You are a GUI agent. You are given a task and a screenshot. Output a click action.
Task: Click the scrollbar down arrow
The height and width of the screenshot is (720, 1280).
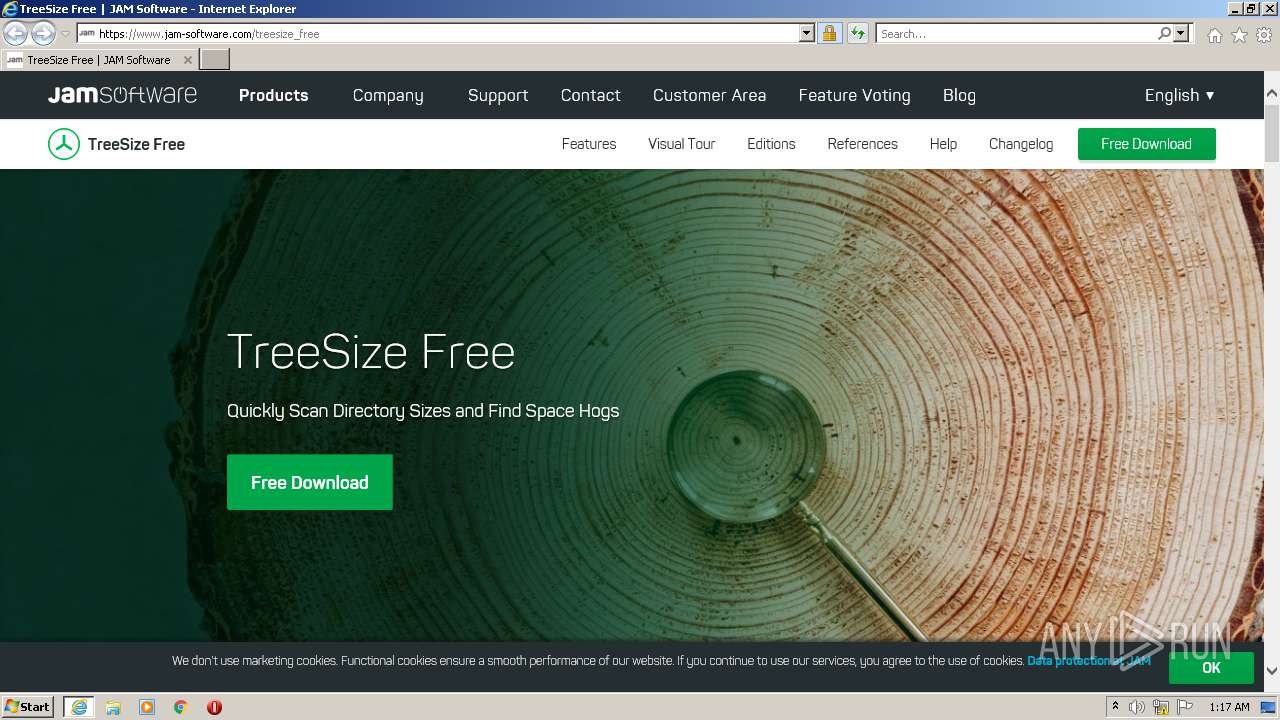tap(1272, 671)
